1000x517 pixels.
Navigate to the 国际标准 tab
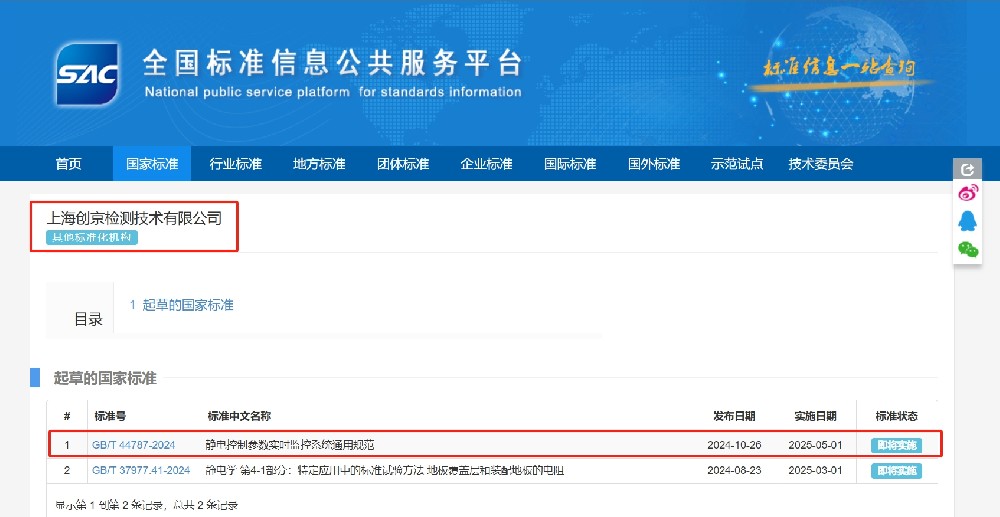570,164
